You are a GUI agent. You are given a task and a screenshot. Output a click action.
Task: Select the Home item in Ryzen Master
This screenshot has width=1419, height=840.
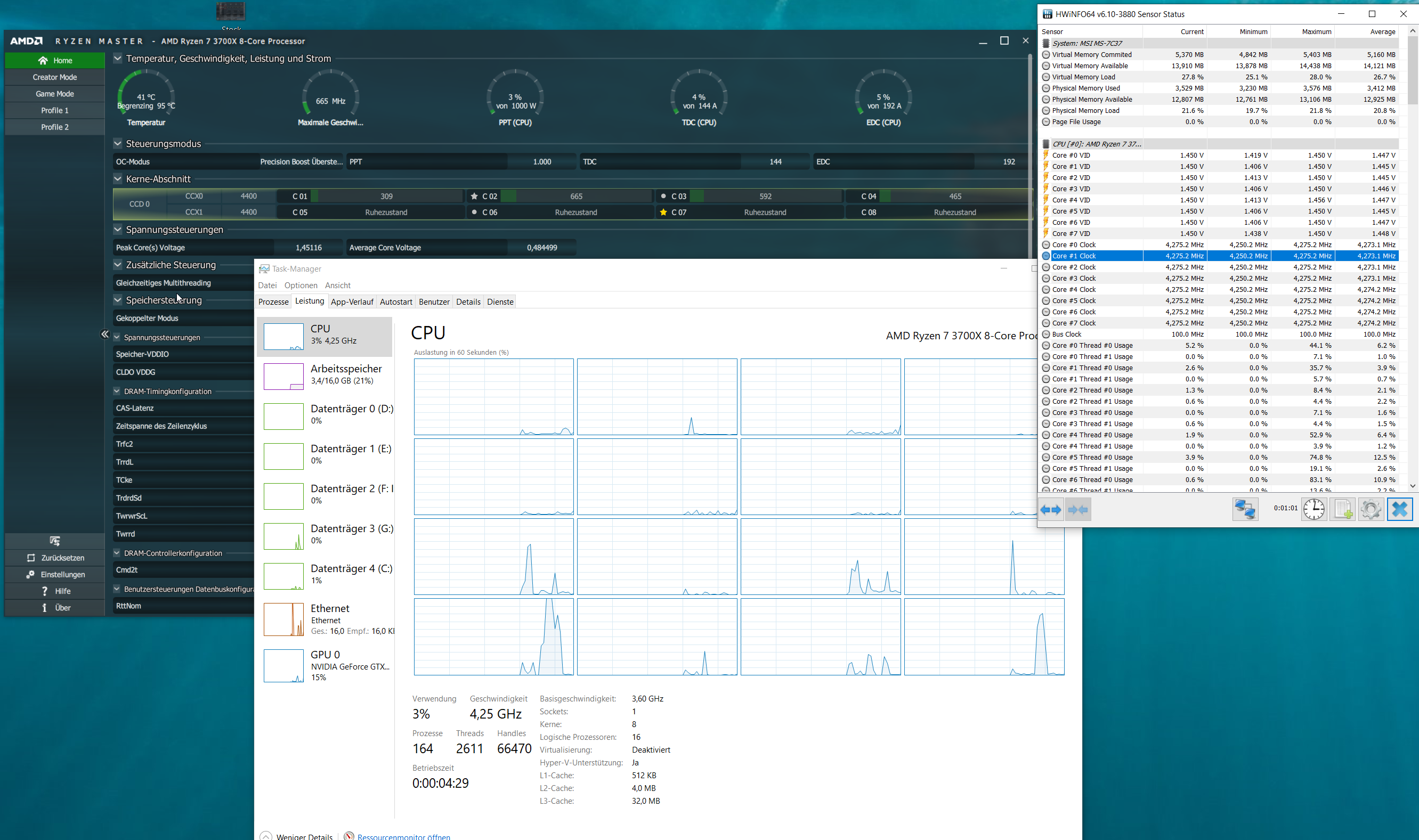point(55,61)
